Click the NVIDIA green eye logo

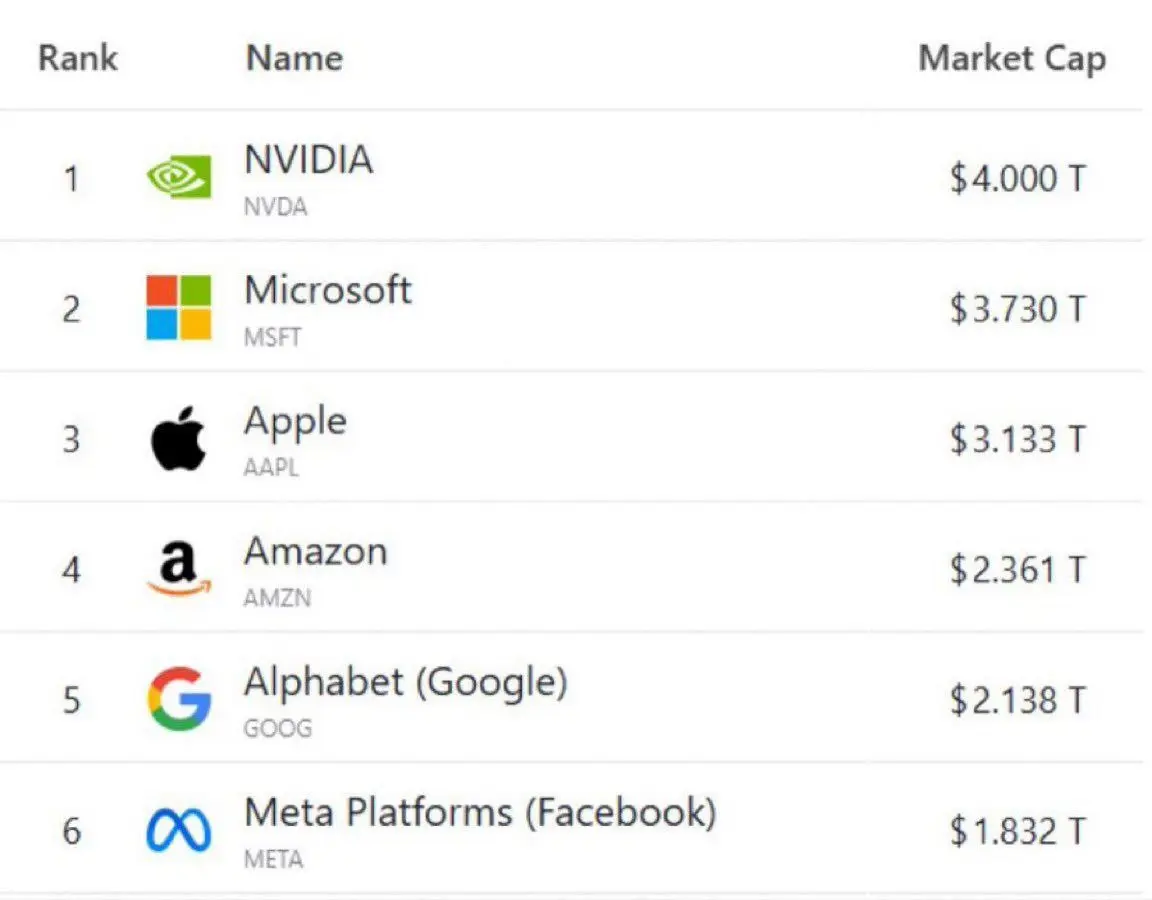click(x=179, y=176)
